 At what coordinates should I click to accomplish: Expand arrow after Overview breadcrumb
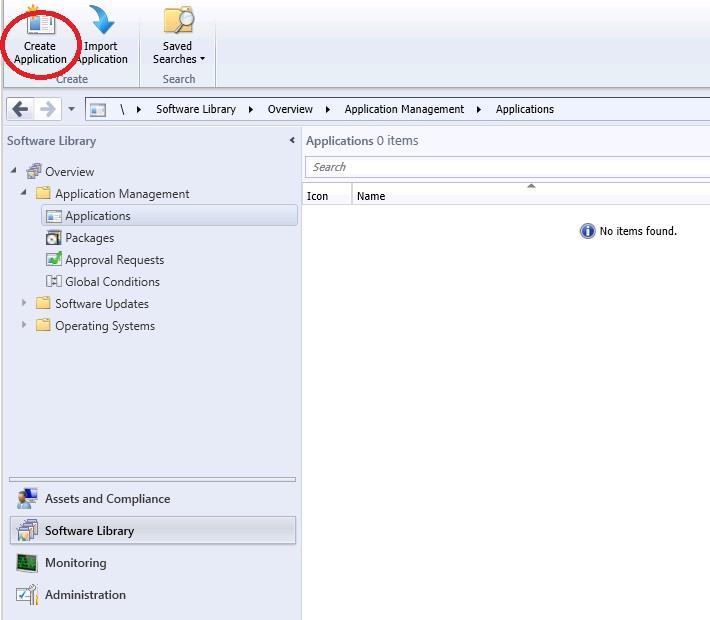328,110
